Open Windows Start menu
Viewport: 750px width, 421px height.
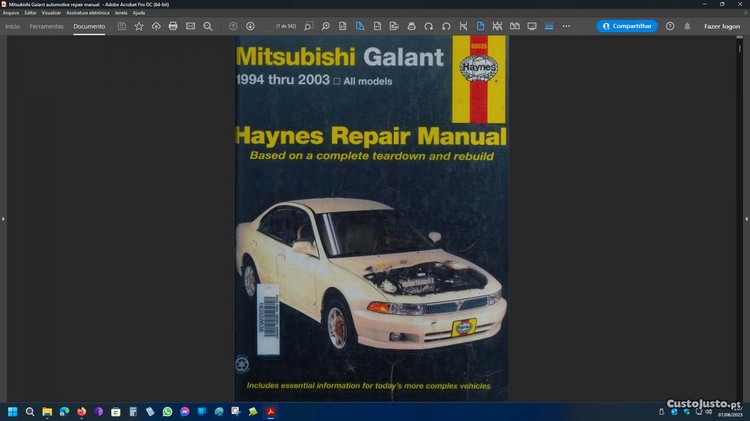[x=13, y=411]
